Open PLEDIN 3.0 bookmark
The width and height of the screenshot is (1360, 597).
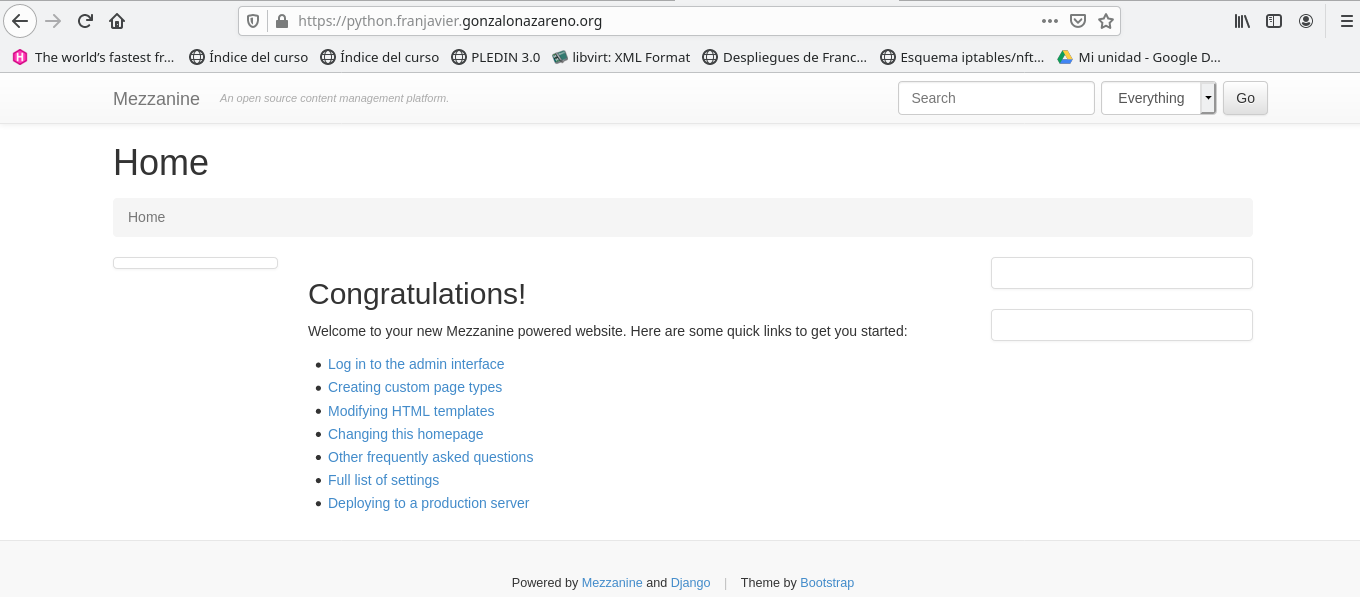point(496,57)
